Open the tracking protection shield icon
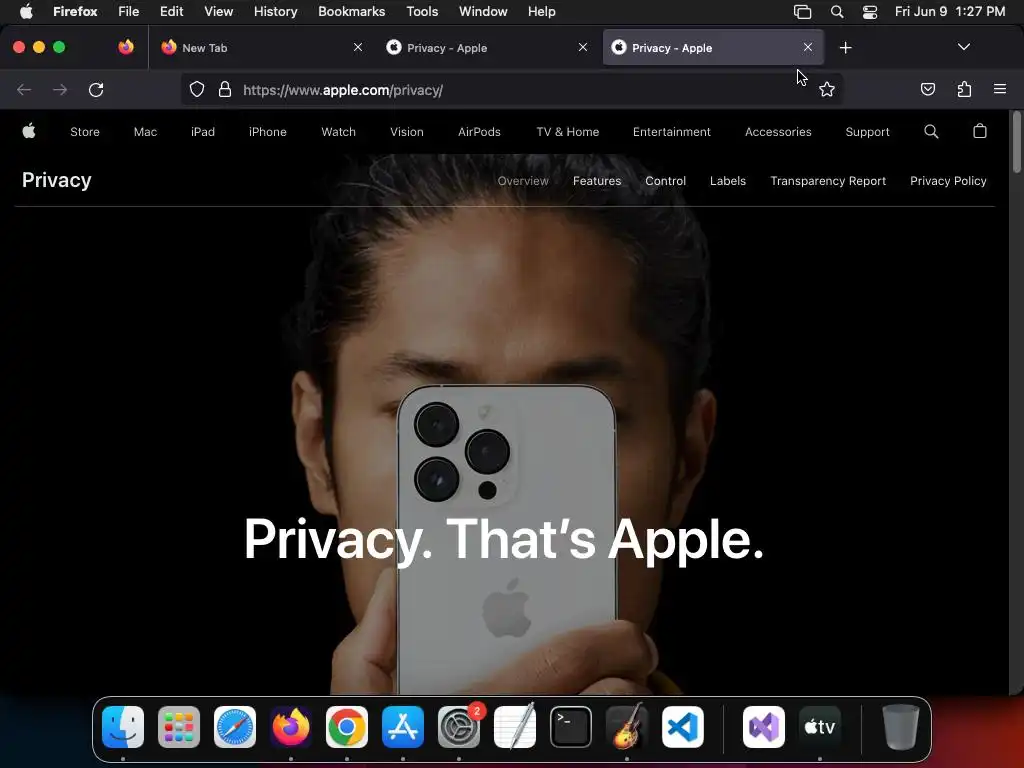The image size is (1024, 768). [x=197, y=89]
